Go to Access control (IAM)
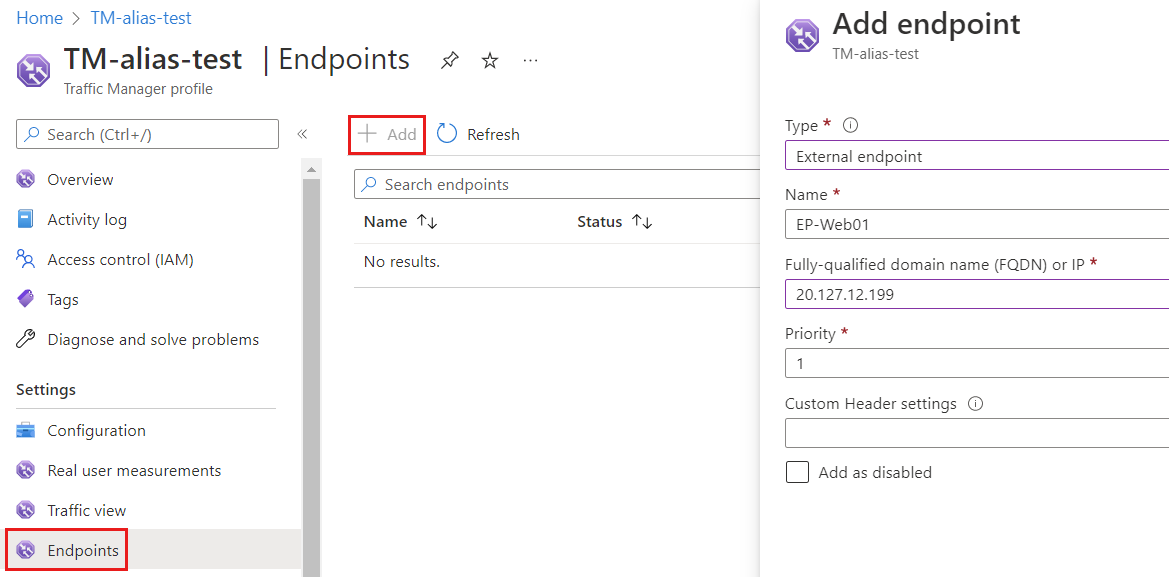 (121, 259)
